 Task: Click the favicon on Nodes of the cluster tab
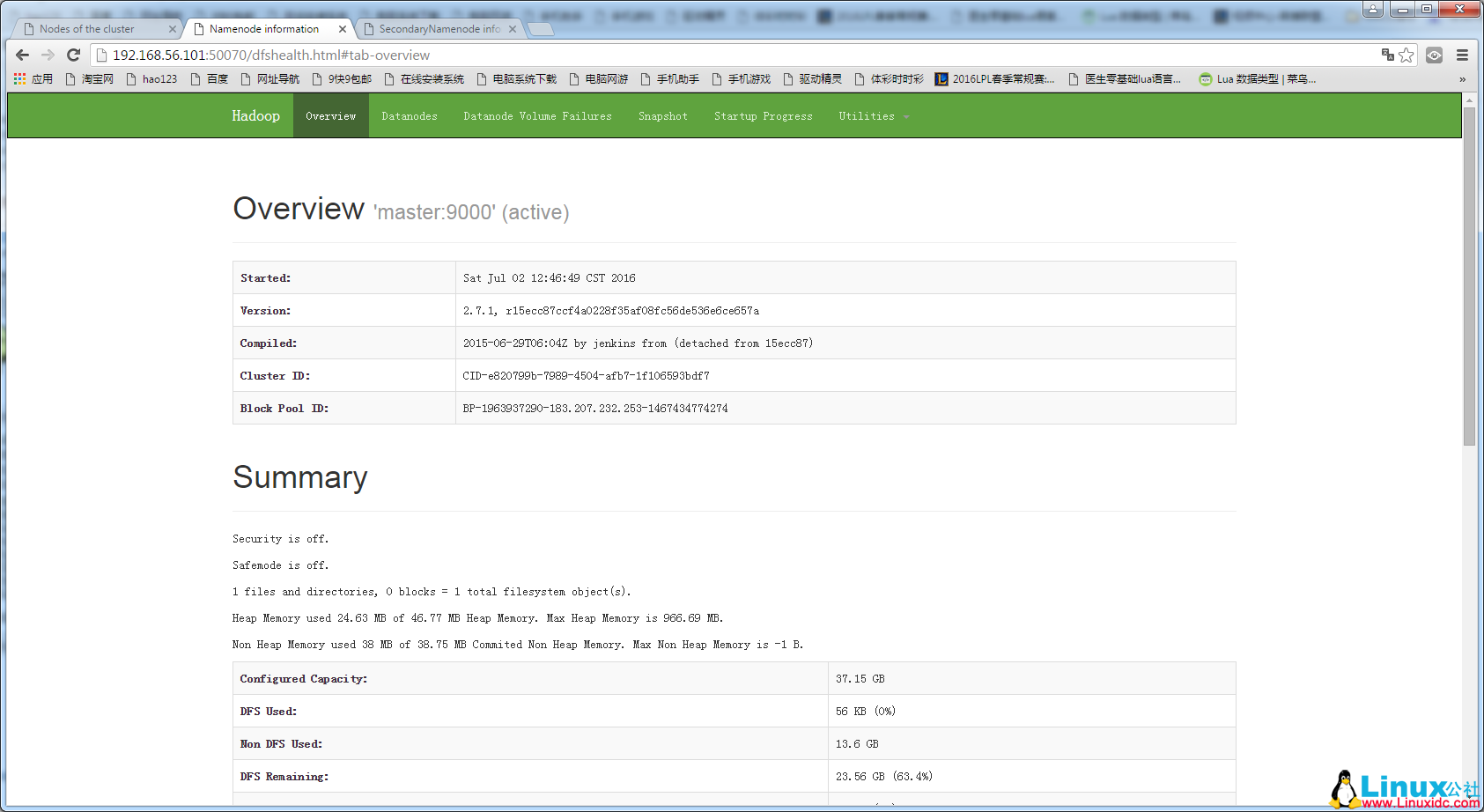pyautogui.click(x=31, y=27)
